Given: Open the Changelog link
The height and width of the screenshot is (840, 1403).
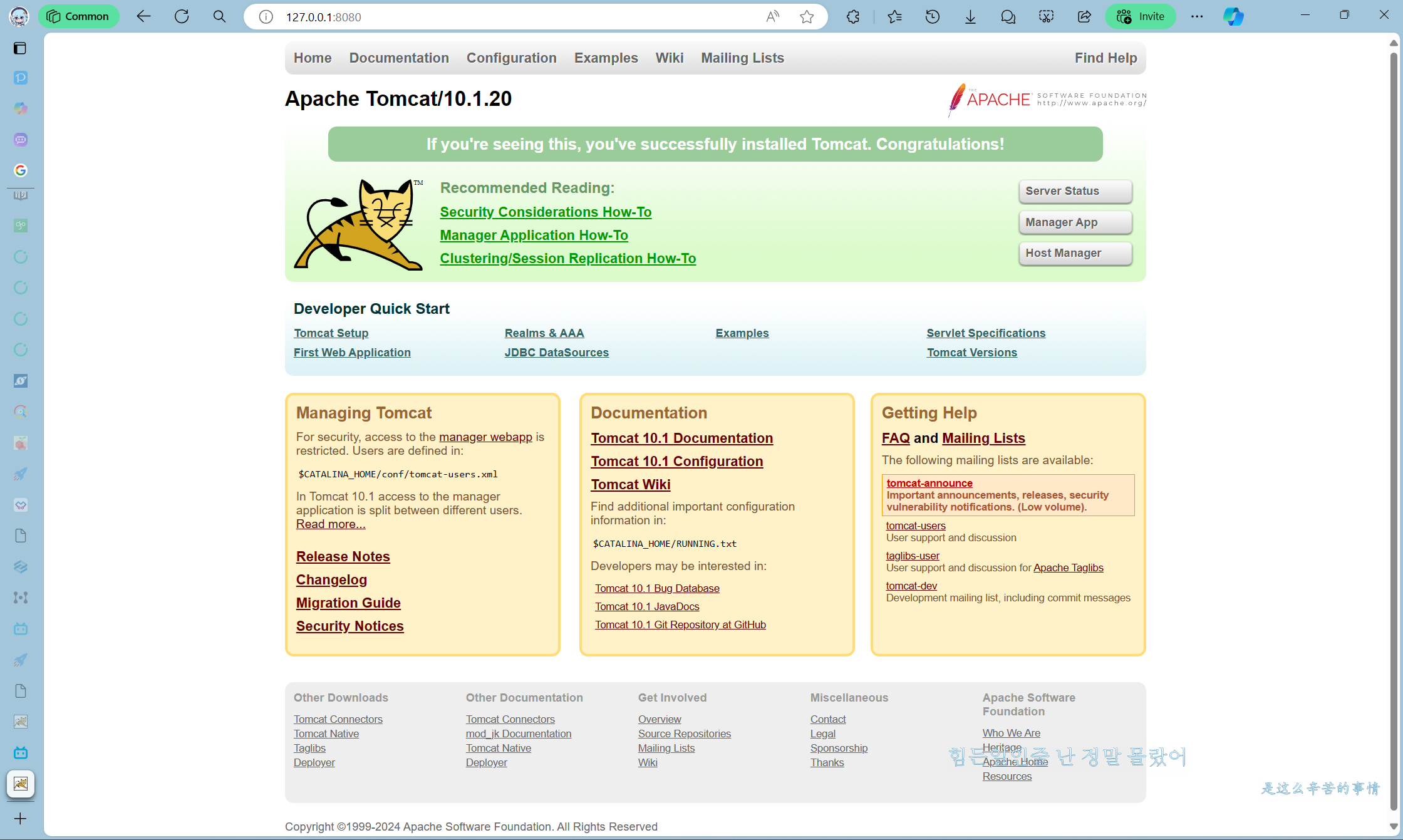Looking at the screenshot, I should [x=331, y=580].
